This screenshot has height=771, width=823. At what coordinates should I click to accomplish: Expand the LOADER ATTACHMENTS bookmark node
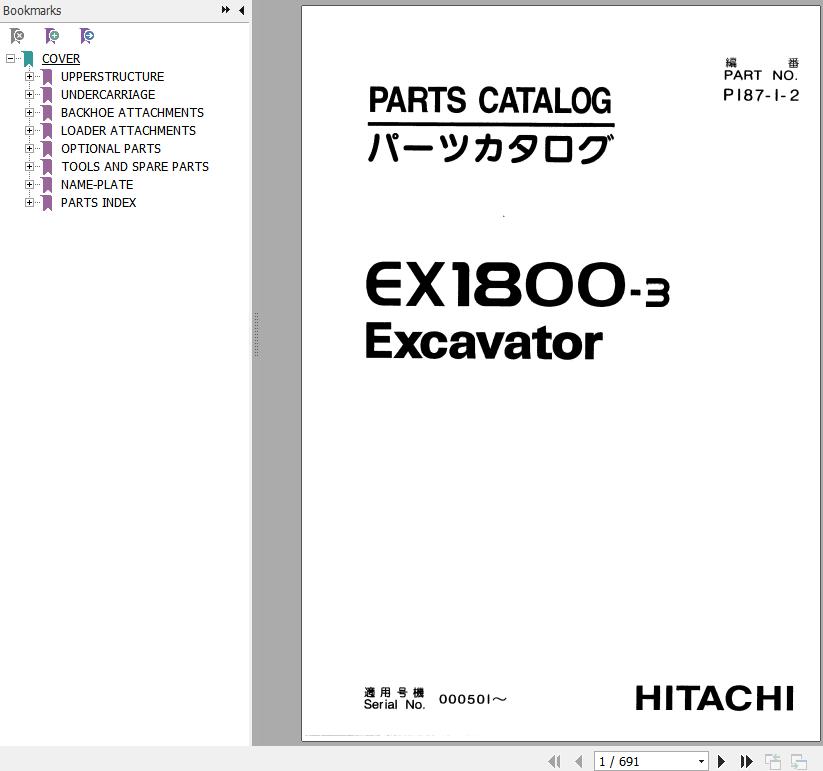29,131
